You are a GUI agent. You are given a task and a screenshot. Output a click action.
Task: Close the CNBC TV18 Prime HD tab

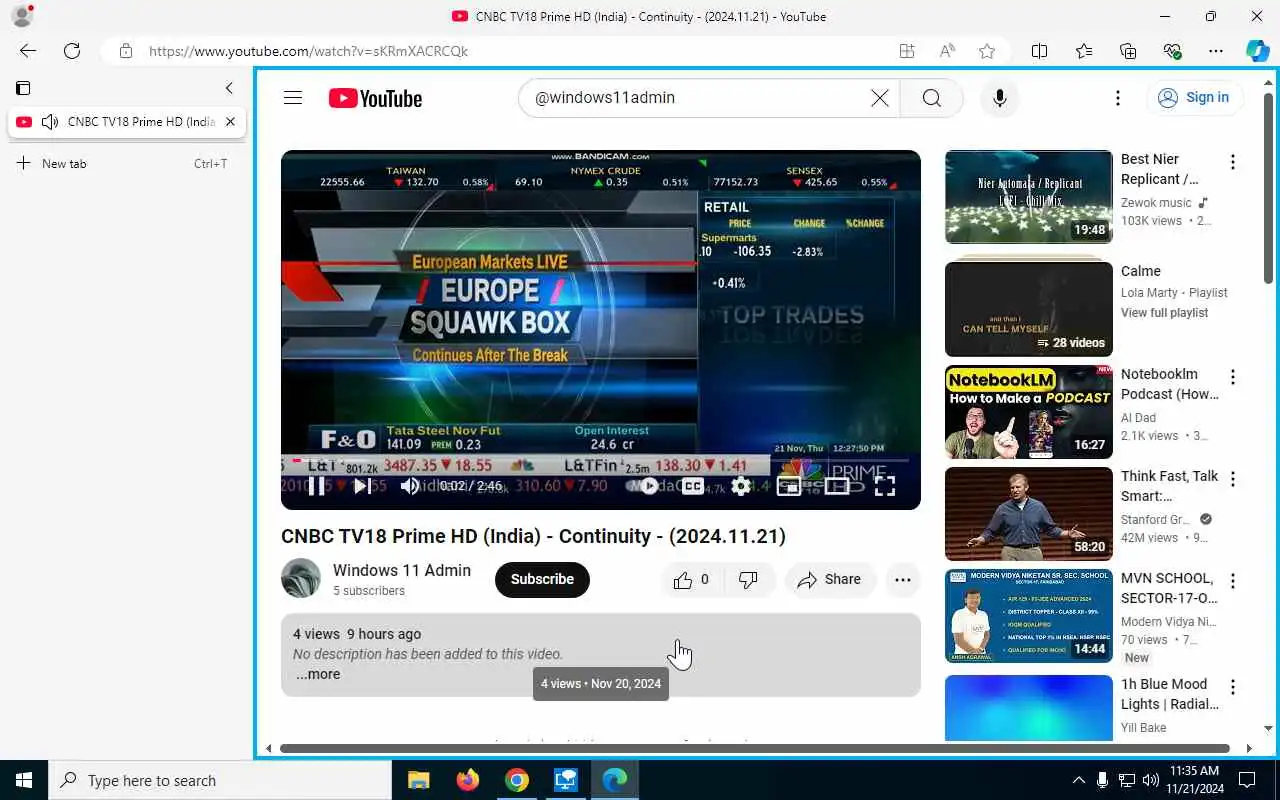coord(230,122)
